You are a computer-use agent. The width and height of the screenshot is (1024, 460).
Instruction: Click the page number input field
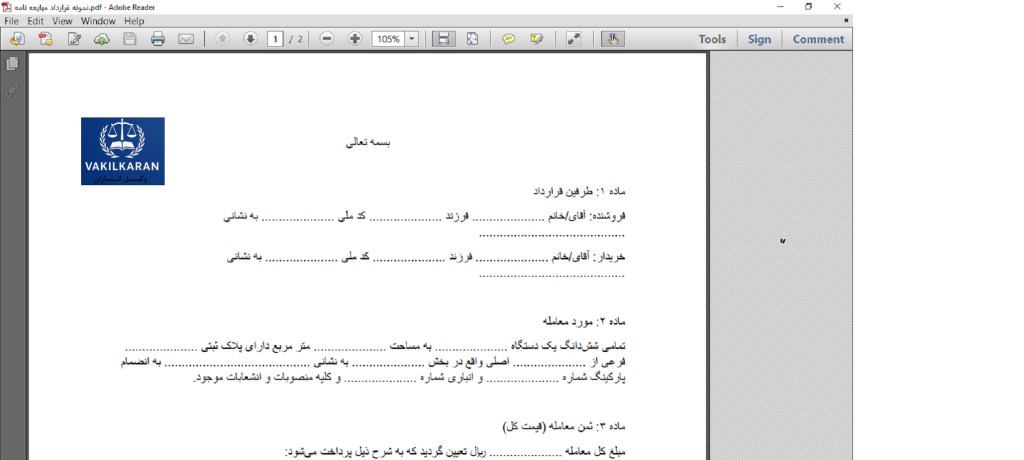tap(275, 39)
